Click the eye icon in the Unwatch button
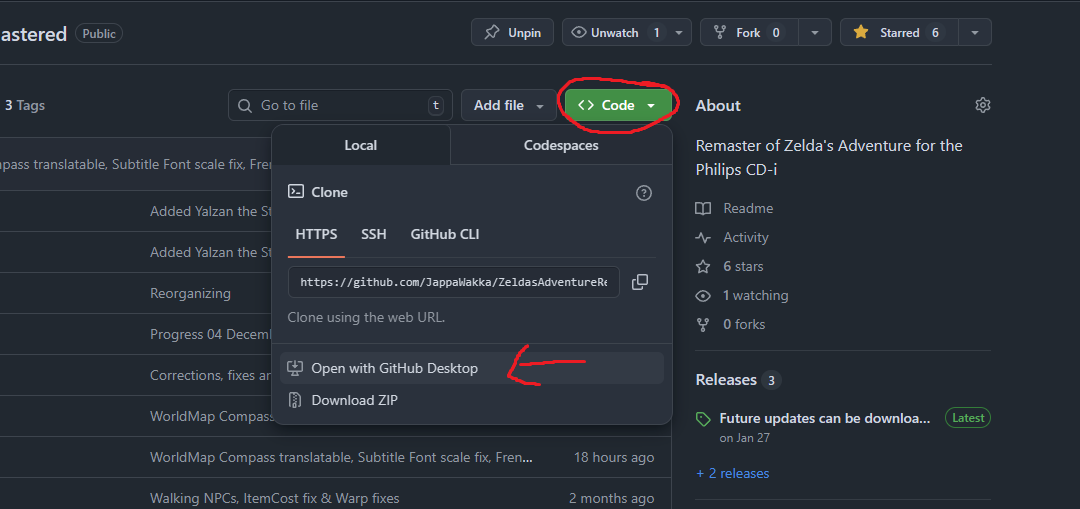 [579, 32]
